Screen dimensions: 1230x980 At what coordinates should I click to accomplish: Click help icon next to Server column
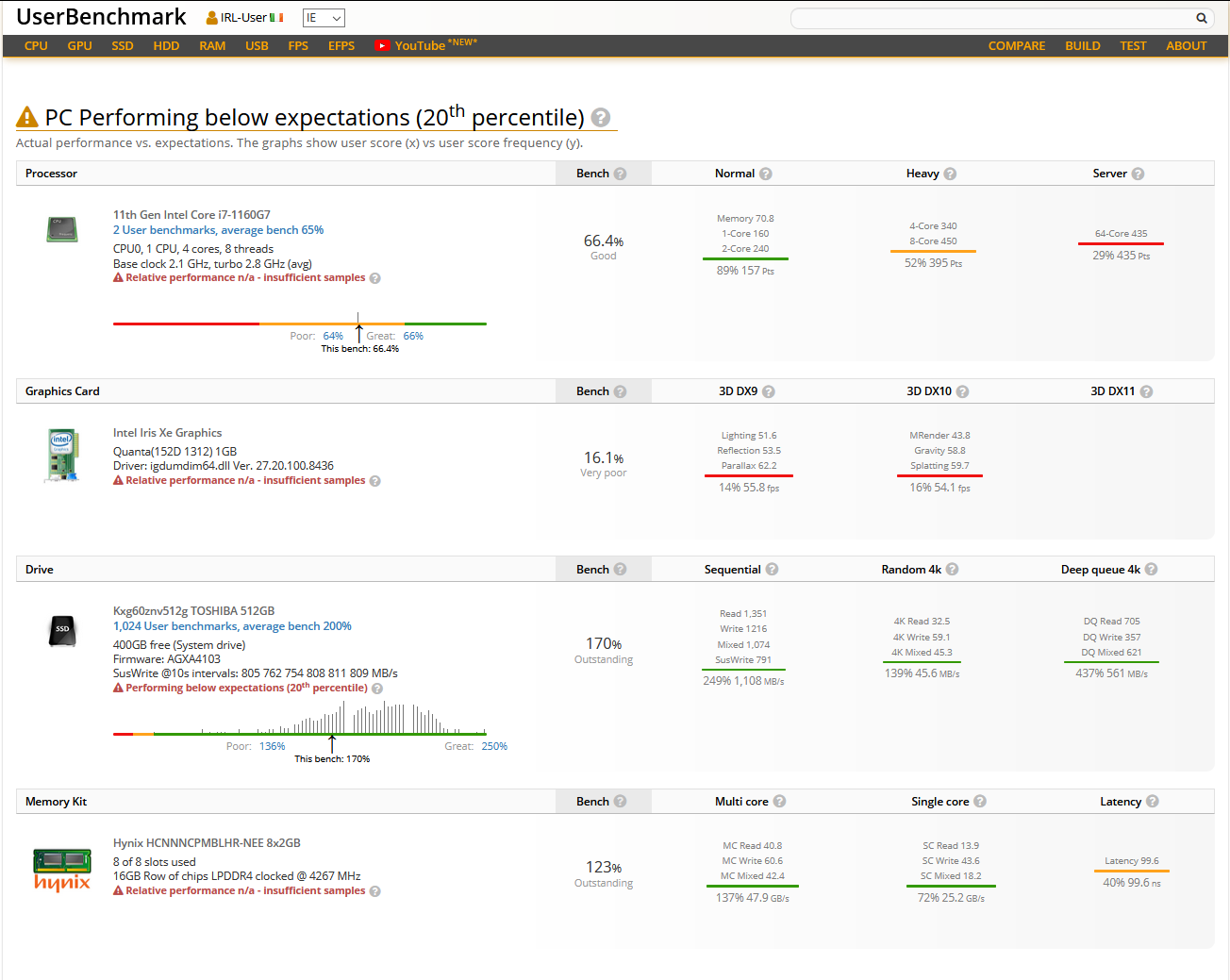[1138, 174]
